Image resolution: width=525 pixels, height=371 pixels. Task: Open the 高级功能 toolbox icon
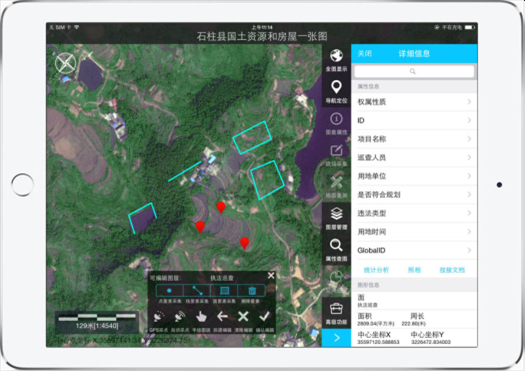[x=336, y=308]
